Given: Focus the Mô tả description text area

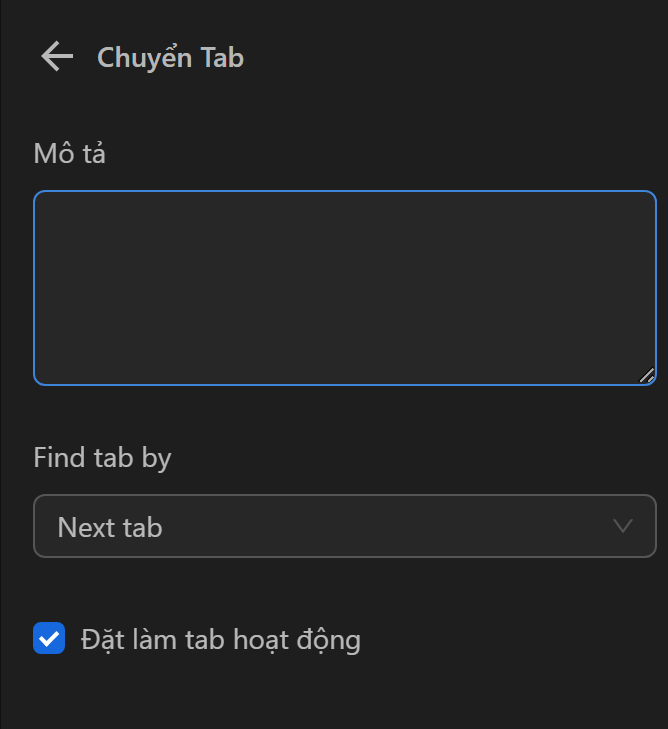Looking at the screenshot, I should pyautogui.click(x=344, y=288).
